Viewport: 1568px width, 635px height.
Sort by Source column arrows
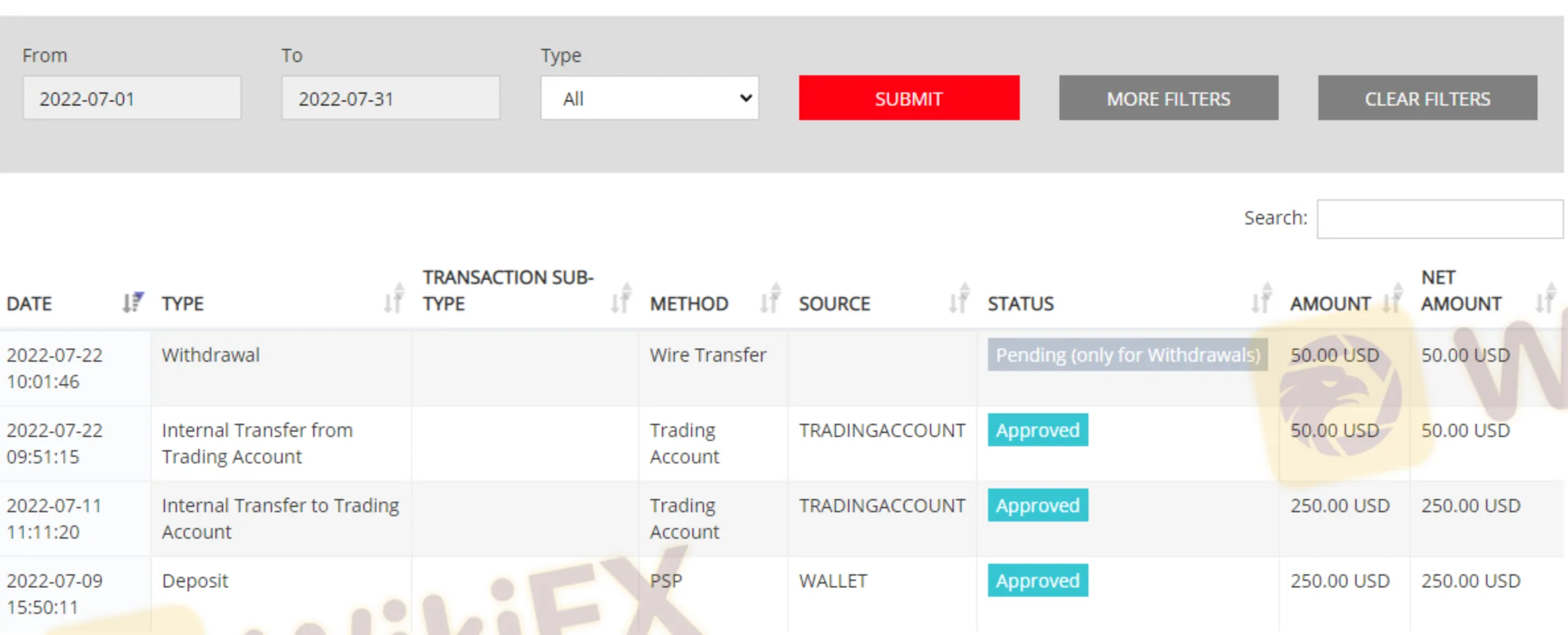[x=959, y=298]
